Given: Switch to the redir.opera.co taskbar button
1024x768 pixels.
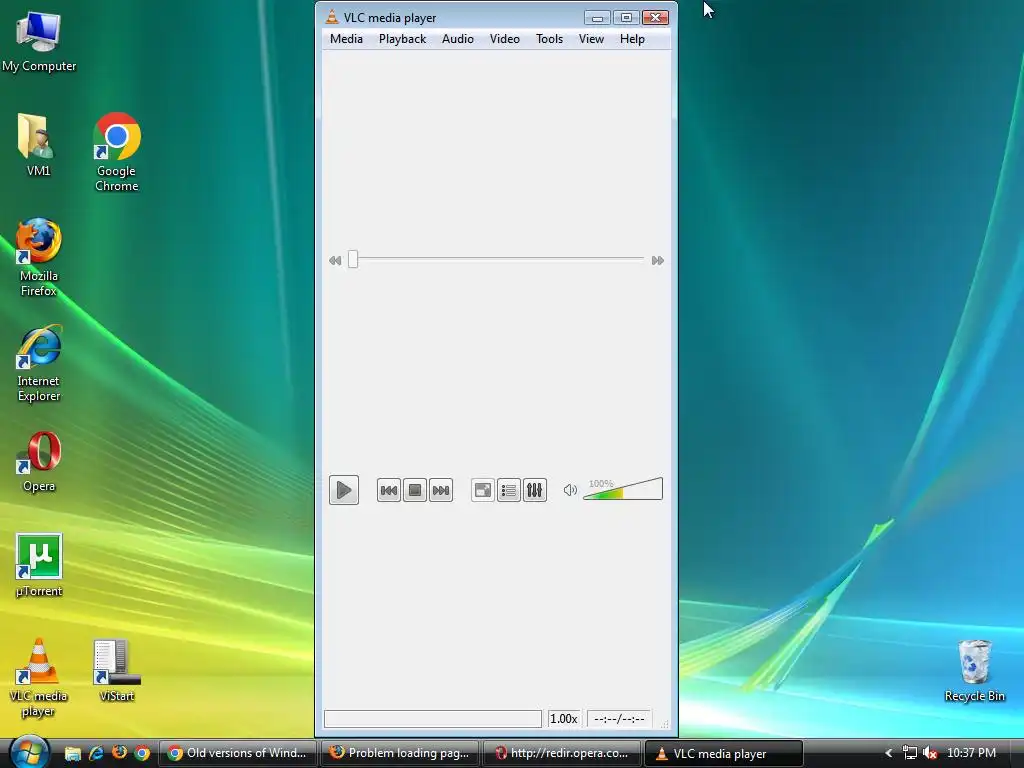Looking at the screenshot, I should tap(562, 753).
